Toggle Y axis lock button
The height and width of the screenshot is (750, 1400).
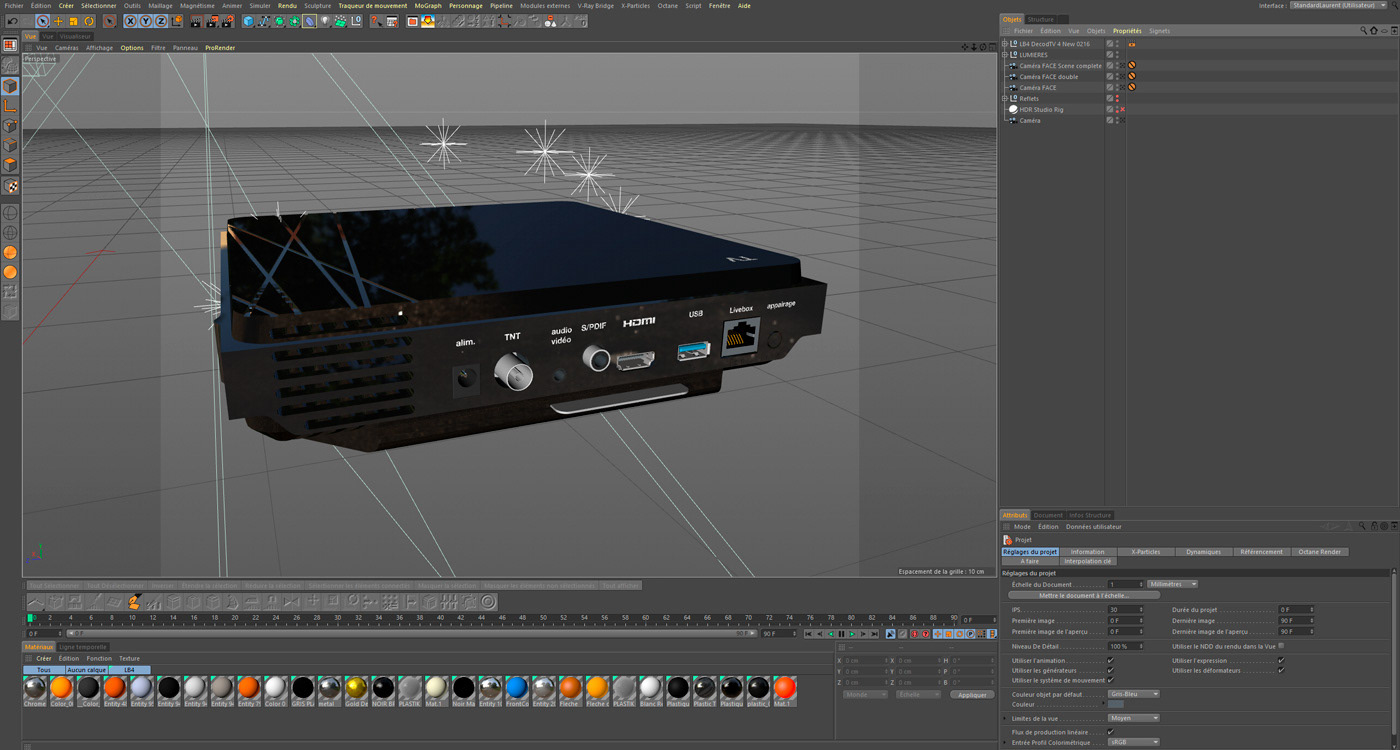145,21
